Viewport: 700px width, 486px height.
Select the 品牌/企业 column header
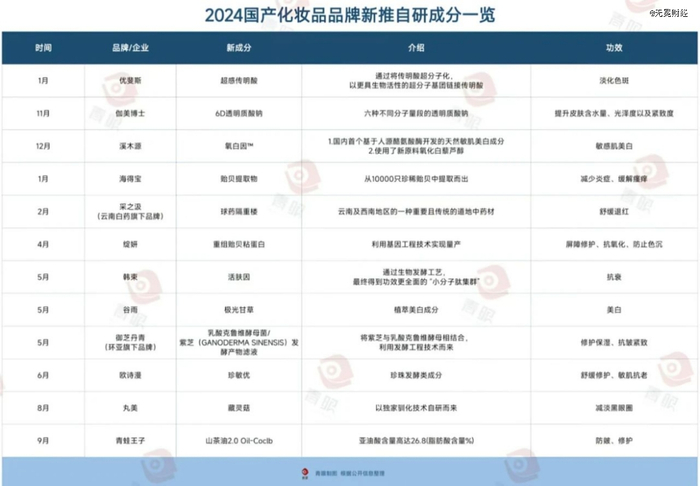coord(130,48)
